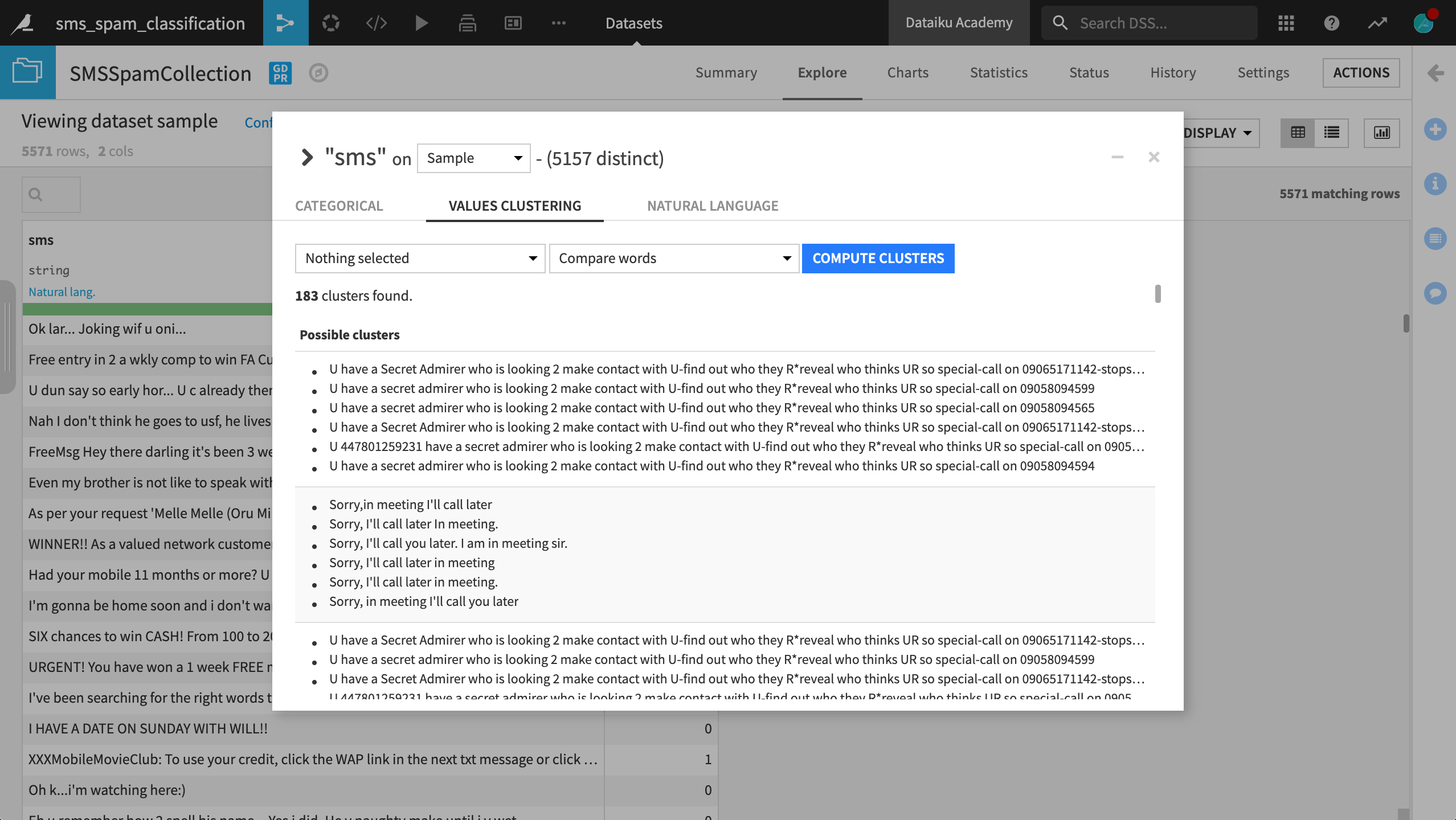Switch to table view toggle
1456x820 pixels.
(1298, 133)
